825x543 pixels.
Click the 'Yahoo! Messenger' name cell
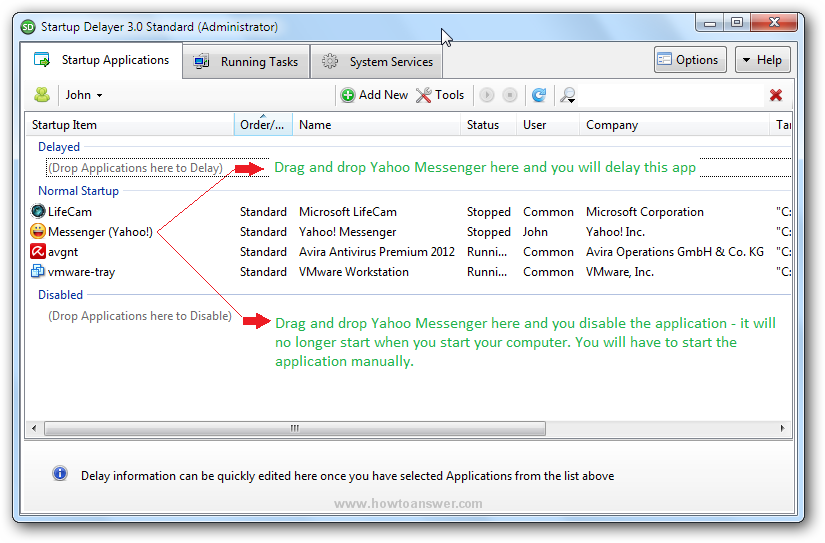(x=347, y=232)
